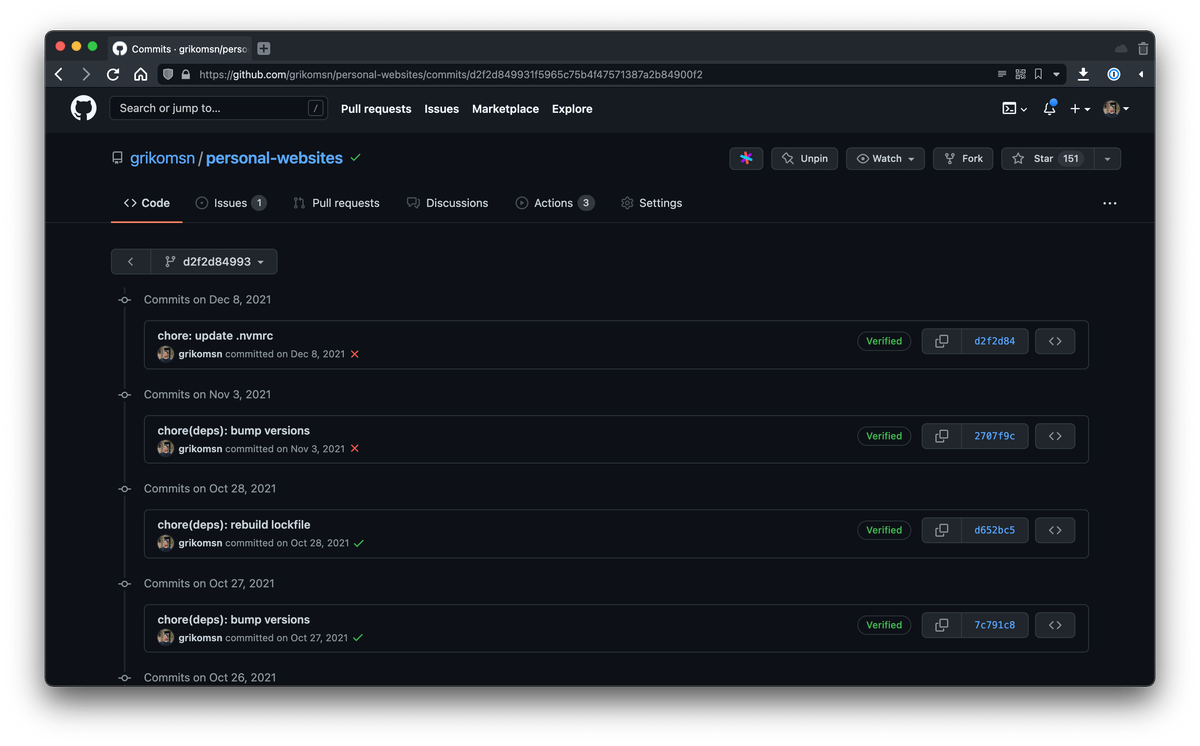The image size is (1200, 746).
Task: Click failed status X on update .nvmrc commit
Action: tap(355, 354)
